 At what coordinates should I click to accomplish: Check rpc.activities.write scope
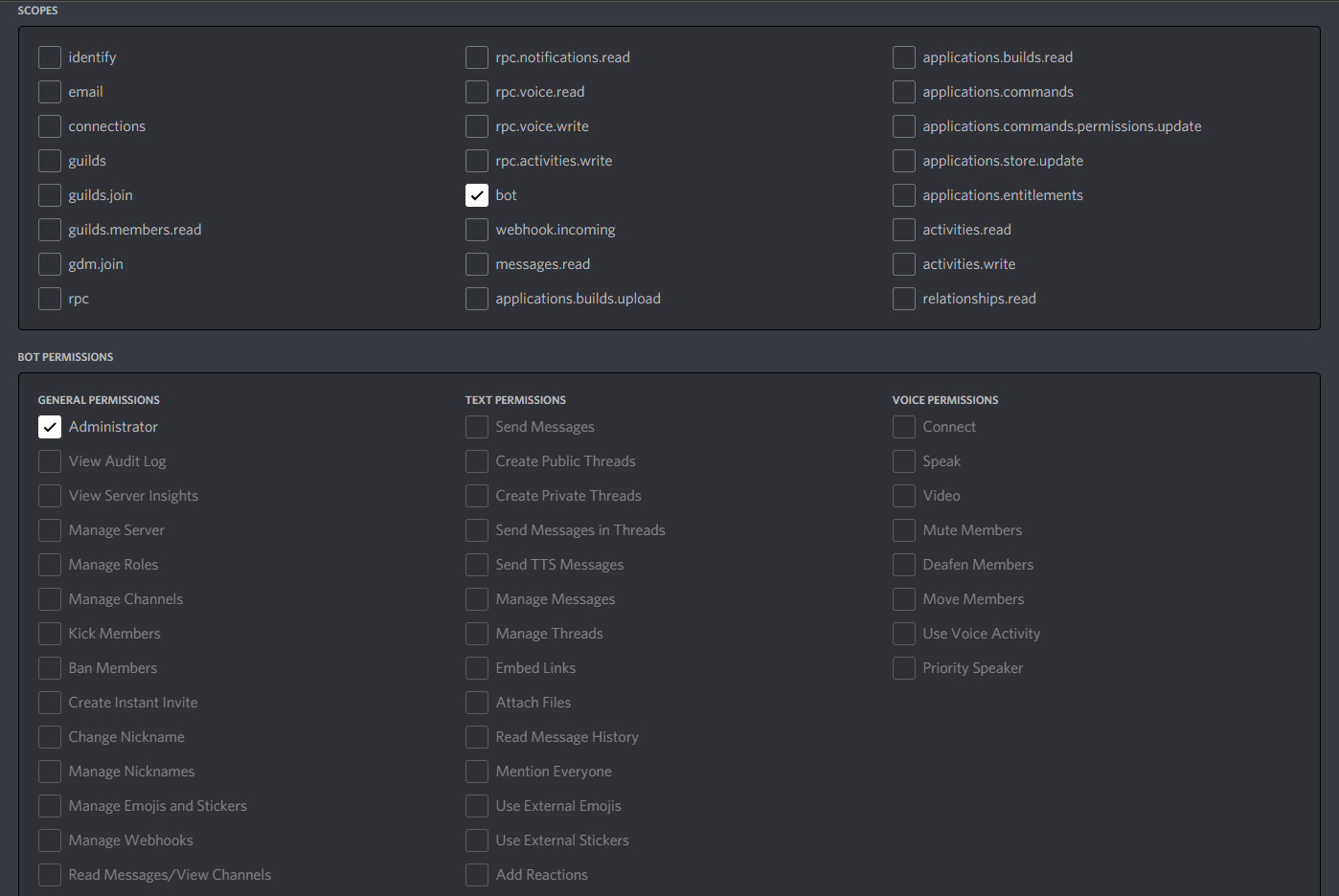[x=477, y=161]
